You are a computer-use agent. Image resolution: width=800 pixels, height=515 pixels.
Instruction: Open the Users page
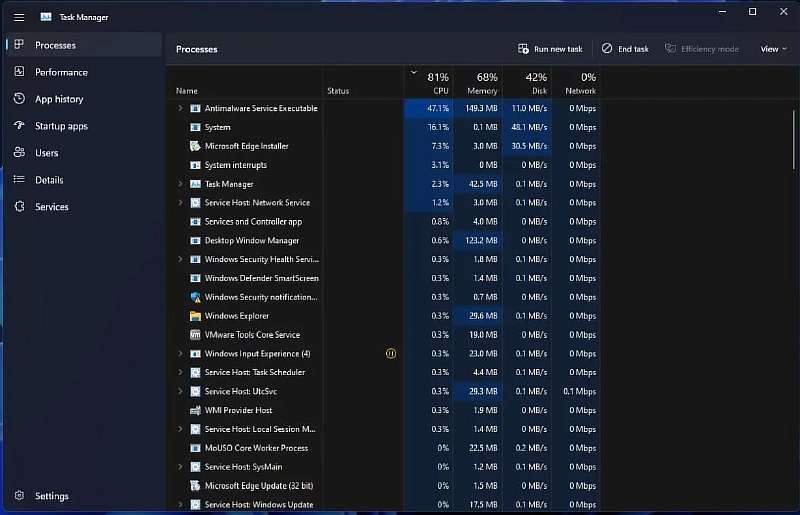tap(84, 153)
